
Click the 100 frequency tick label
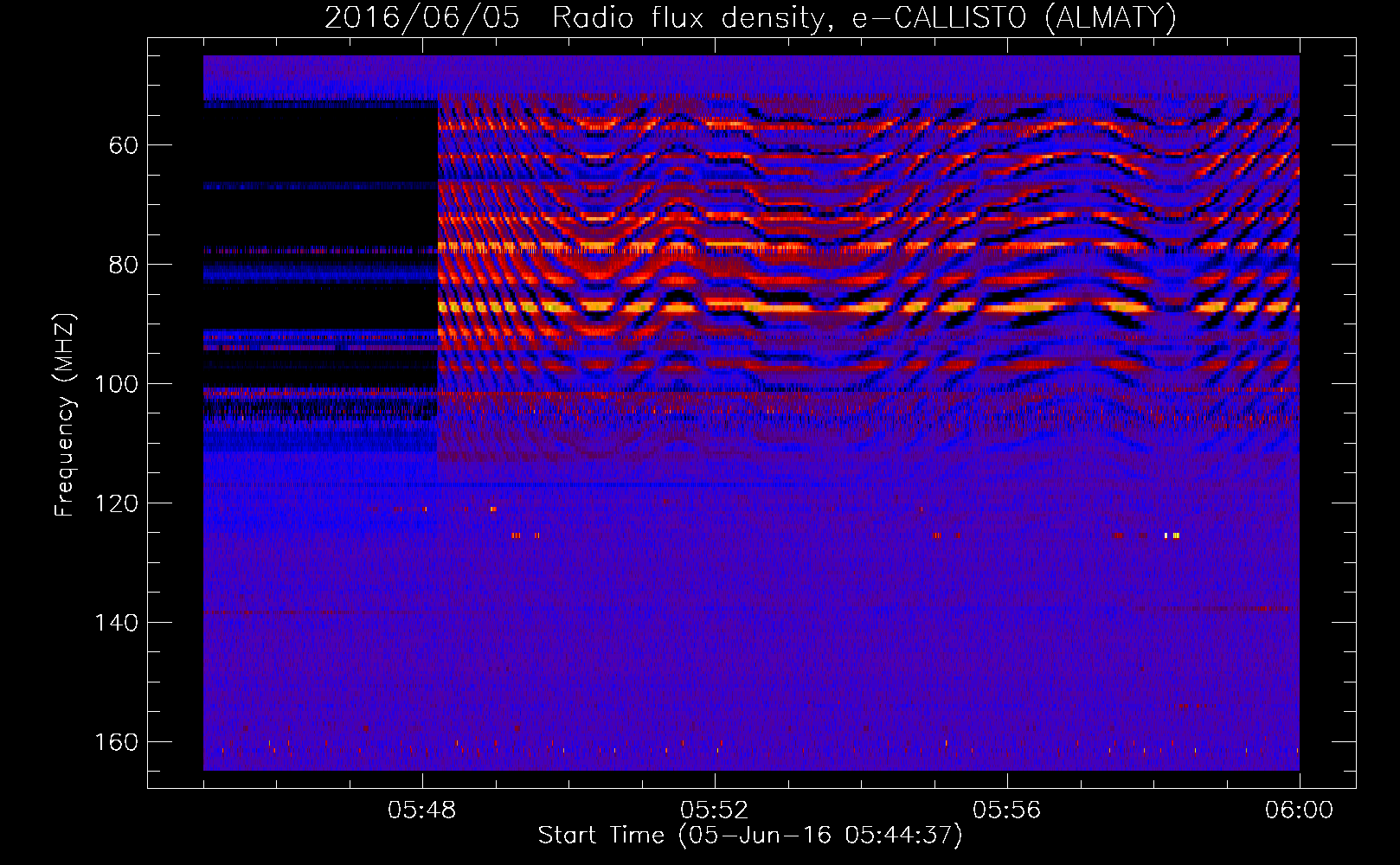tap(116, 384)
